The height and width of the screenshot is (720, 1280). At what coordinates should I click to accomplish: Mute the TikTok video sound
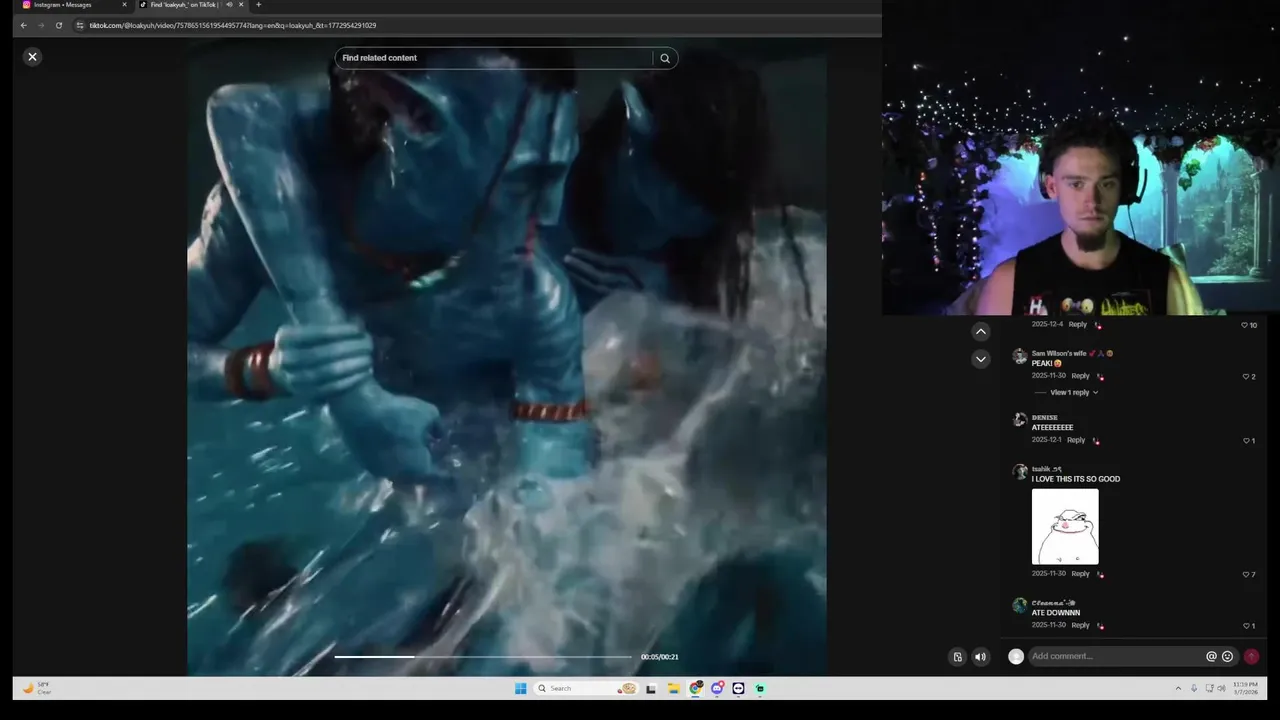click(x=980, y=657)
